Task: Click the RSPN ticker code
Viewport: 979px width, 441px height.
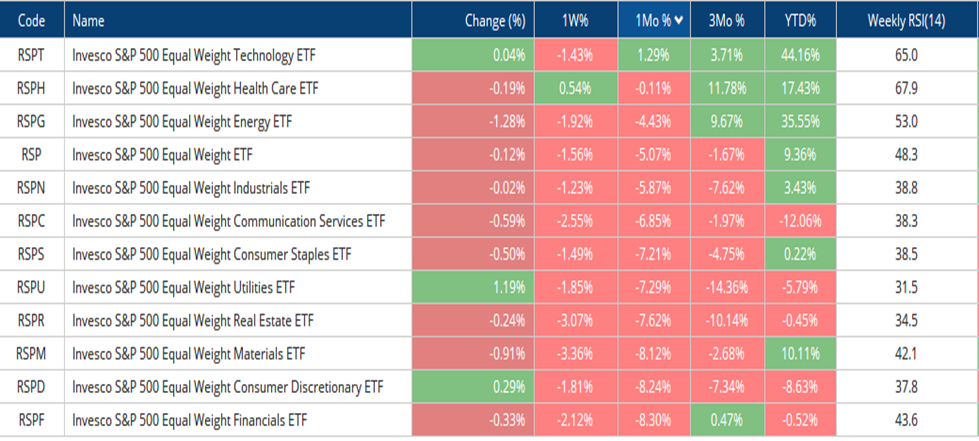Action: coord(31,188)
